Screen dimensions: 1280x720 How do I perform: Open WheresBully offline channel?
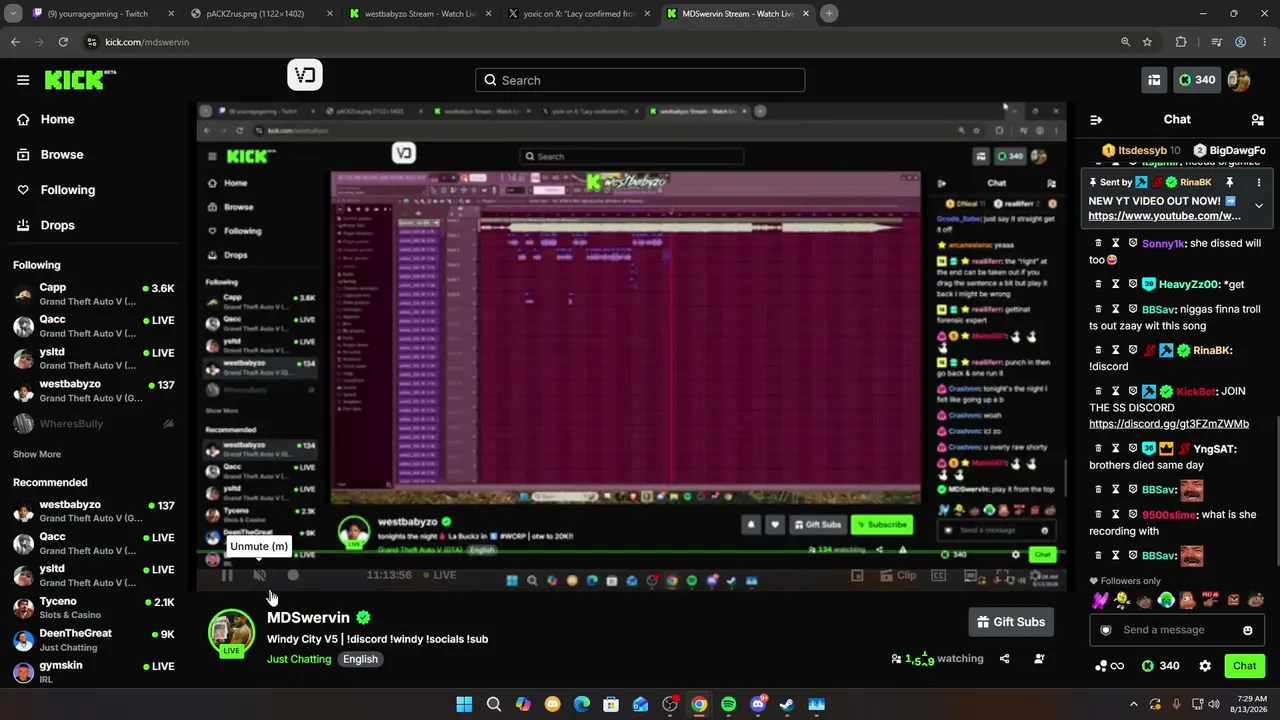(95, 424)
